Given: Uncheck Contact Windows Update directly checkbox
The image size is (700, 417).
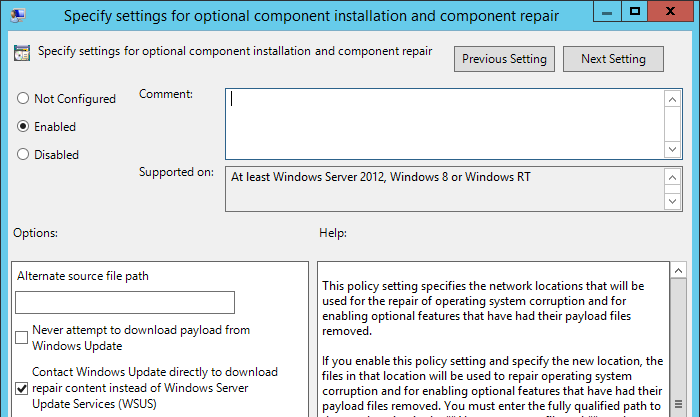Looking at the screenshot, I should click(21, 388).
